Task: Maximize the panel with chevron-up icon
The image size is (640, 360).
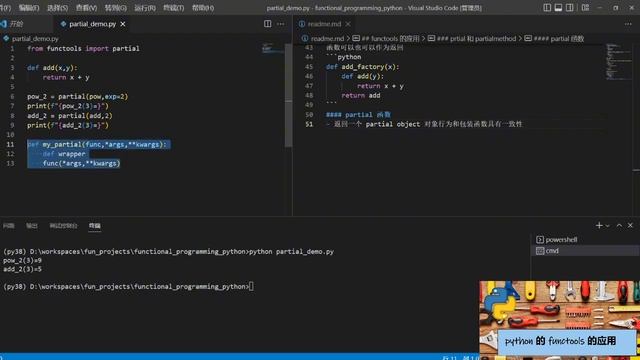Action: [x=619, y=225]
